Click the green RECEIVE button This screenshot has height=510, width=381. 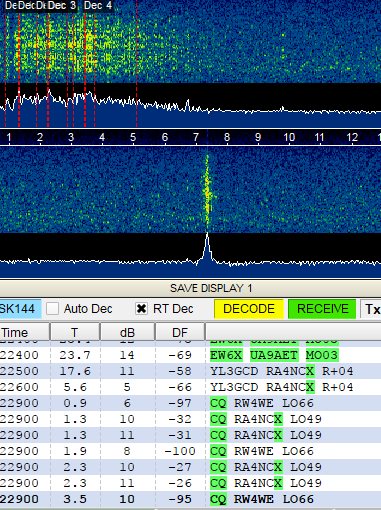(322, 309)
